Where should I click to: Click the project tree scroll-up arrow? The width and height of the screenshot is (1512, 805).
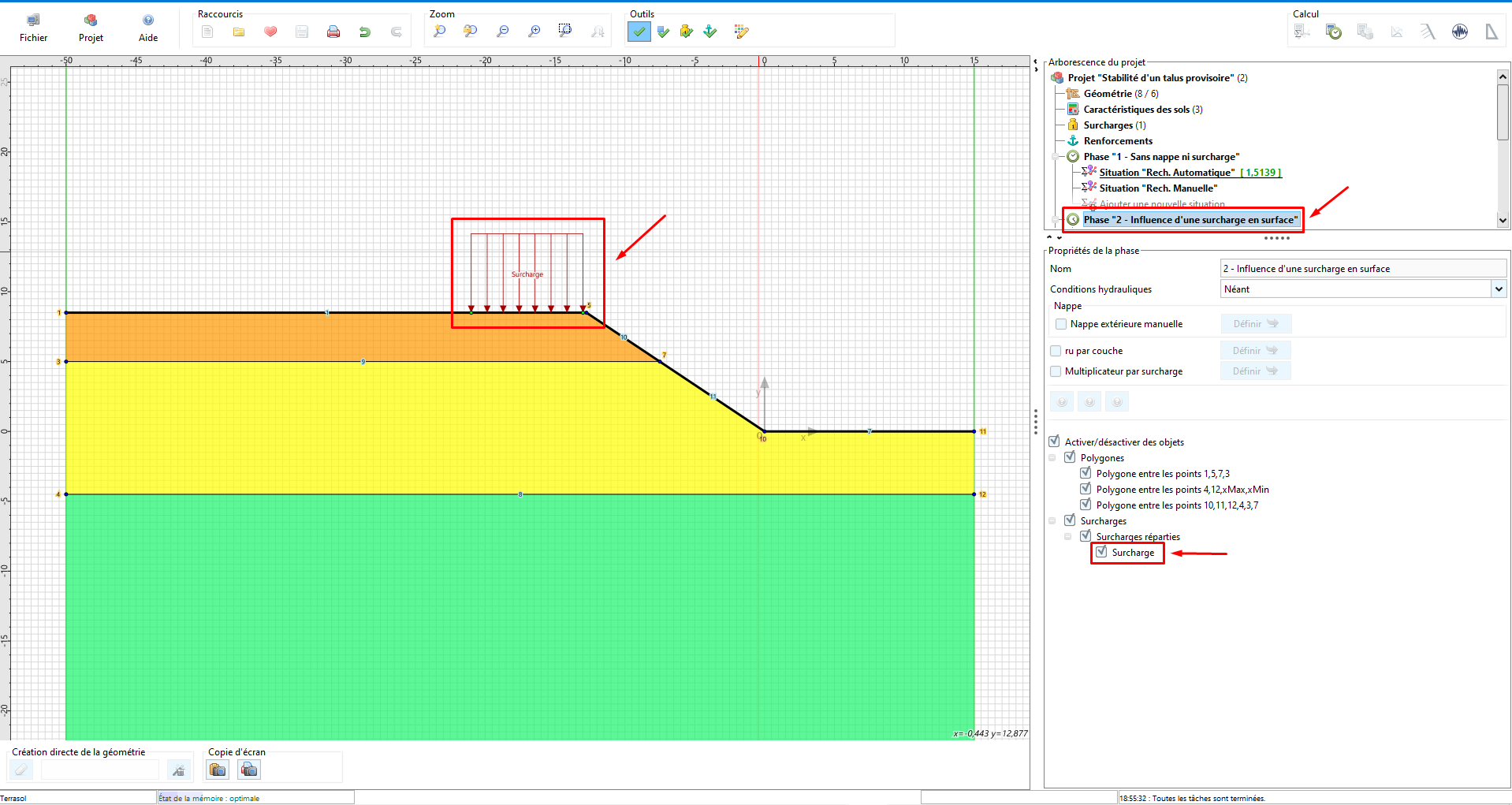click(x=1503, y=76)
